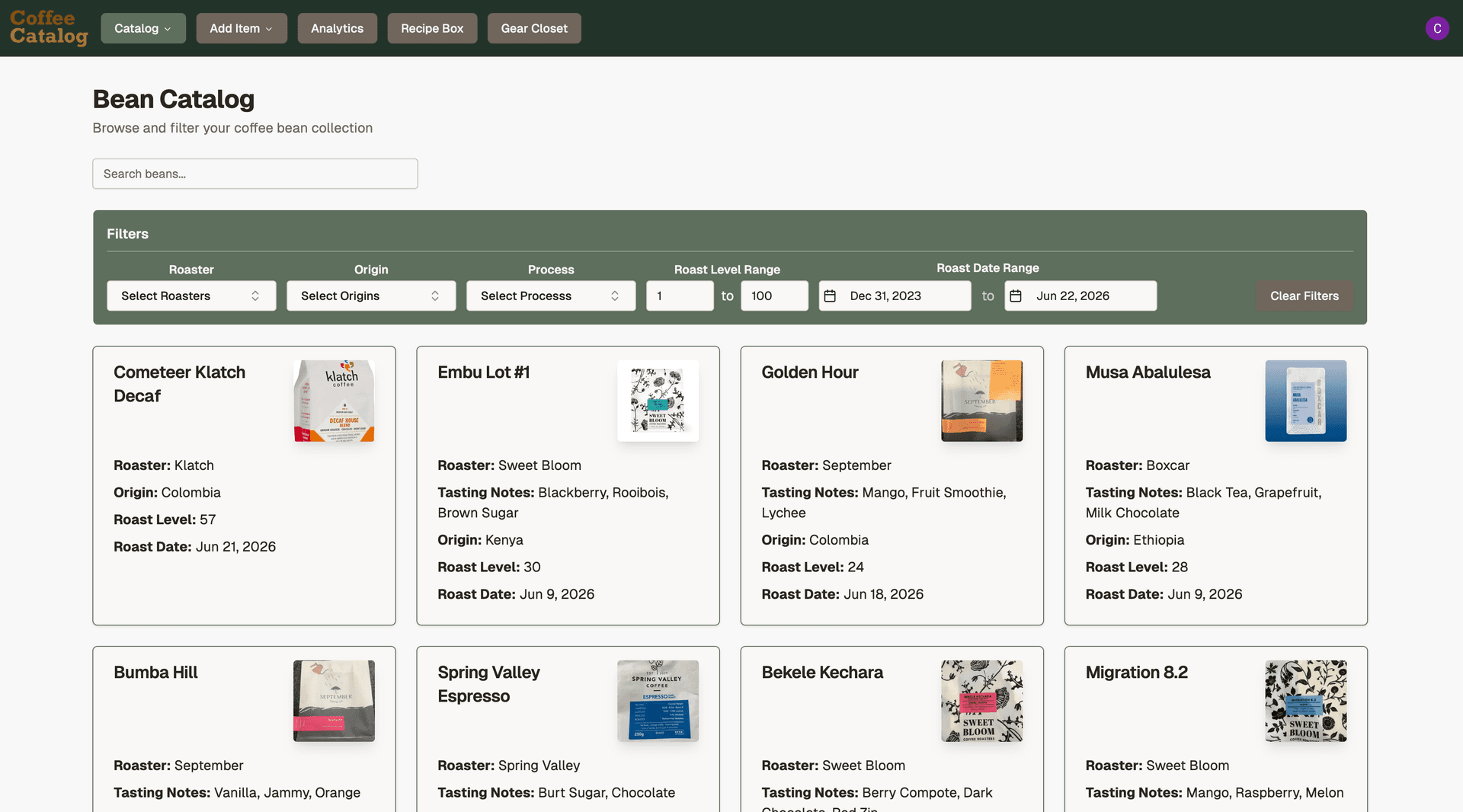This screenshot has width=1463, height=812.
Task: Open Golden Hour bag image
Action: pyautogui.click(x=981, y=401)
